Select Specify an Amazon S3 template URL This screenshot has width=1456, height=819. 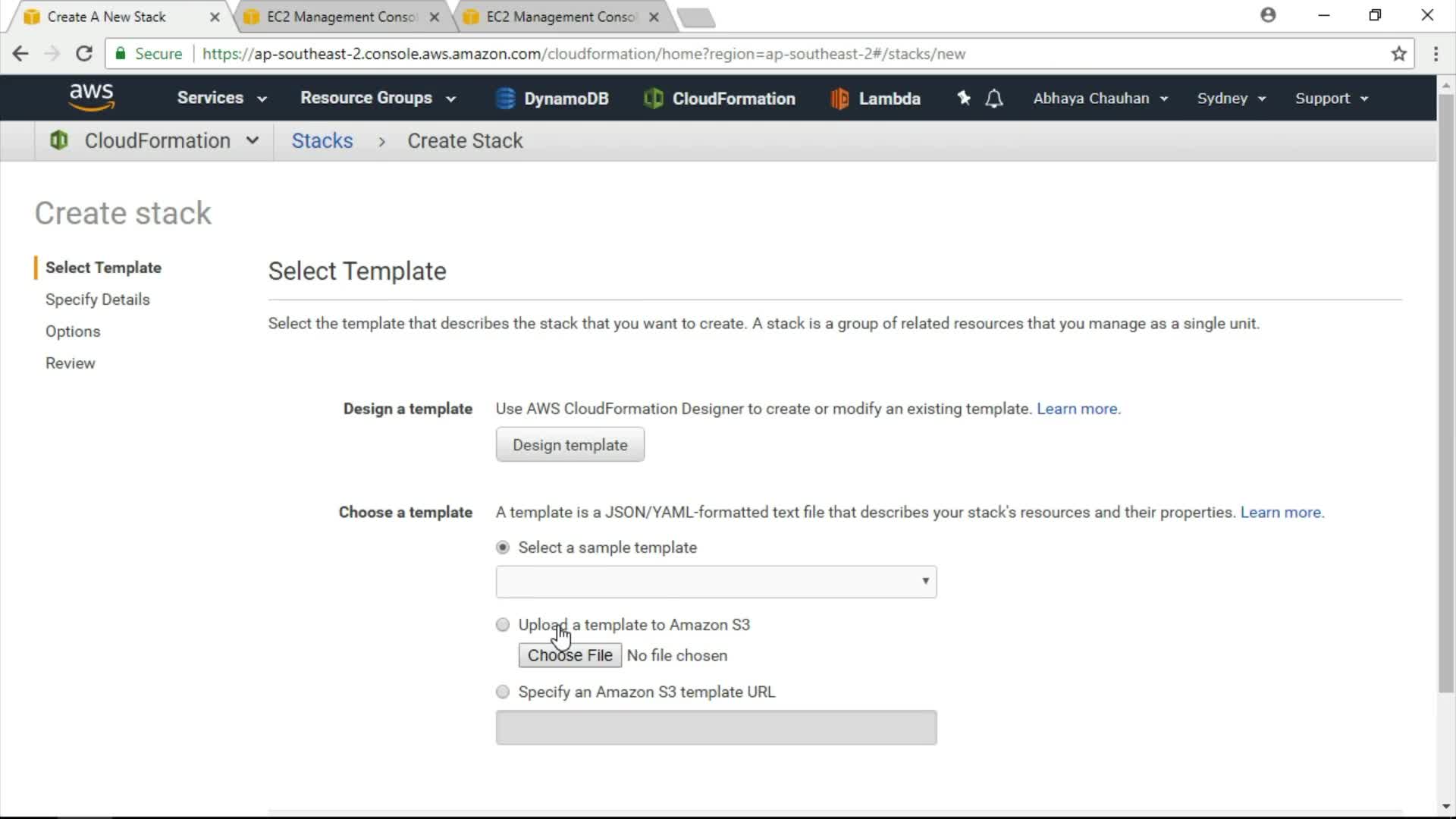click(503, 692)
